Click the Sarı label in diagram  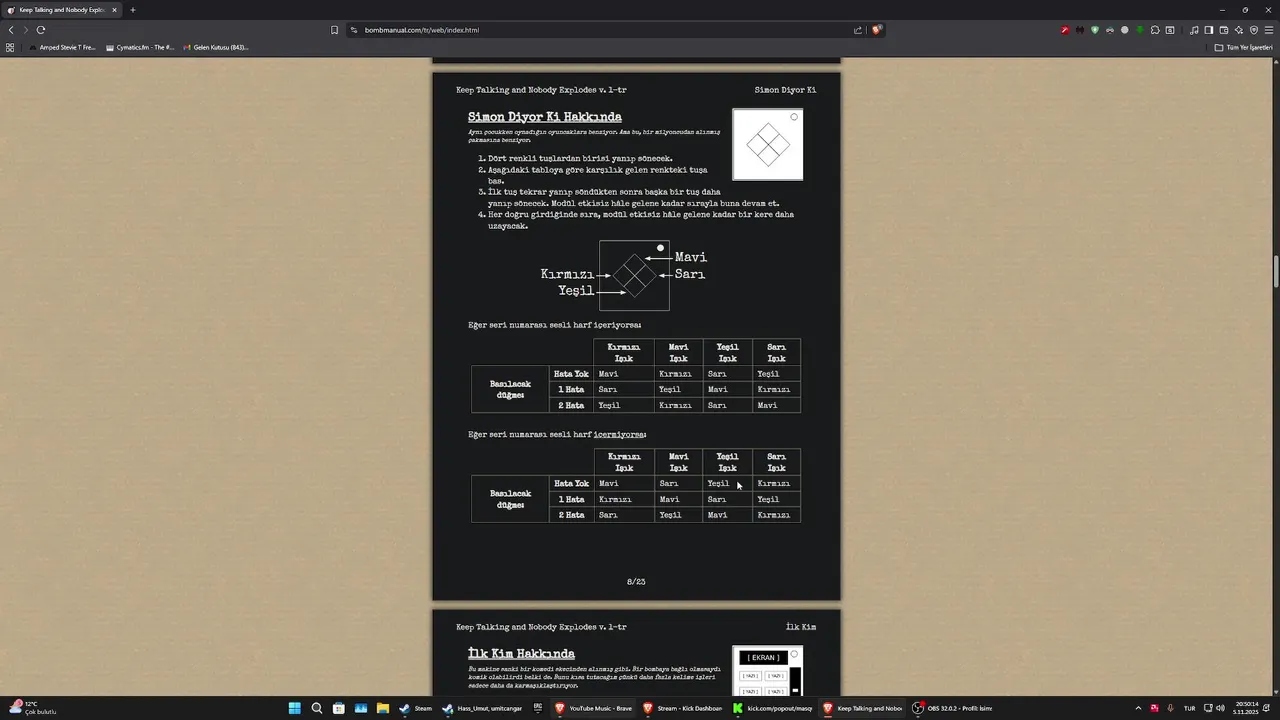[x=690, y=274]
